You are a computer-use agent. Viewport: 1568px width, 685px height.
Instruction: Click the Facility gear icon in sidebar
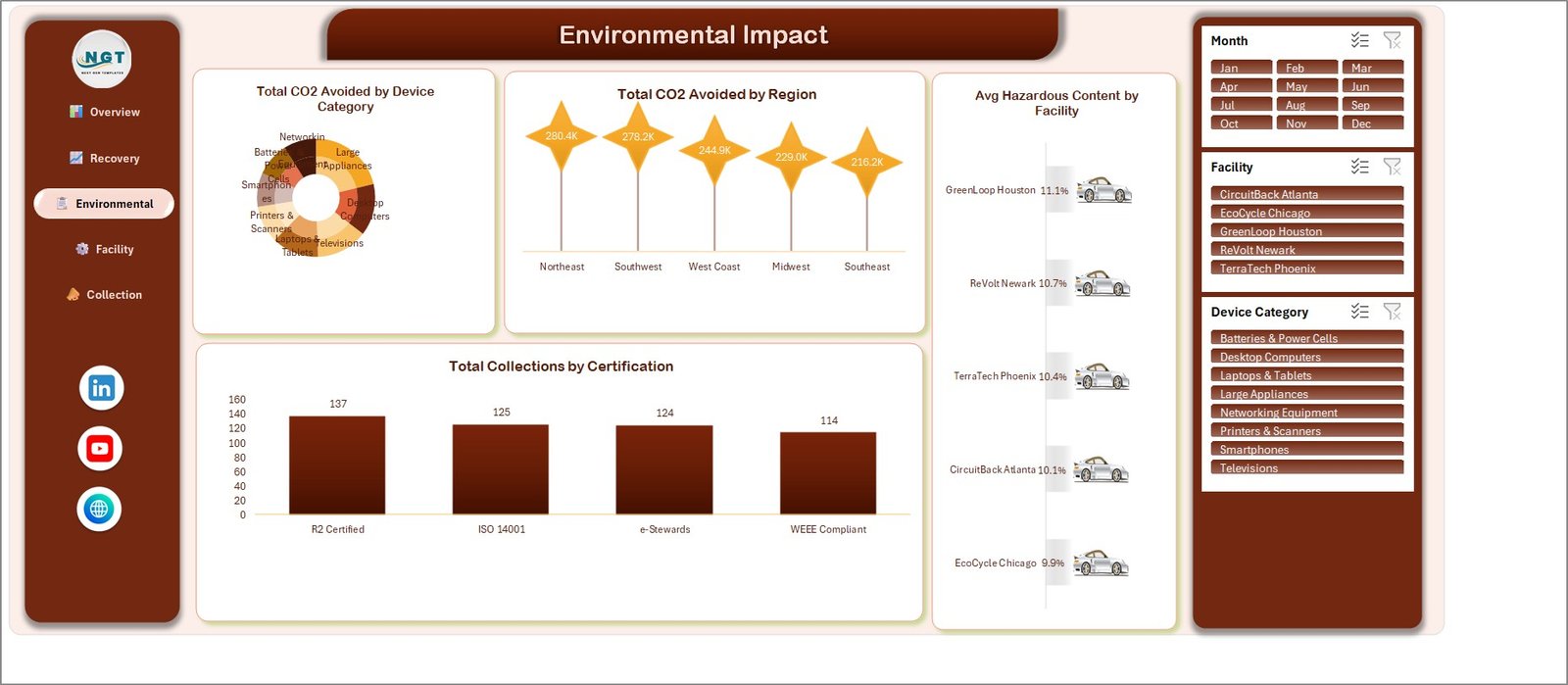82,249
